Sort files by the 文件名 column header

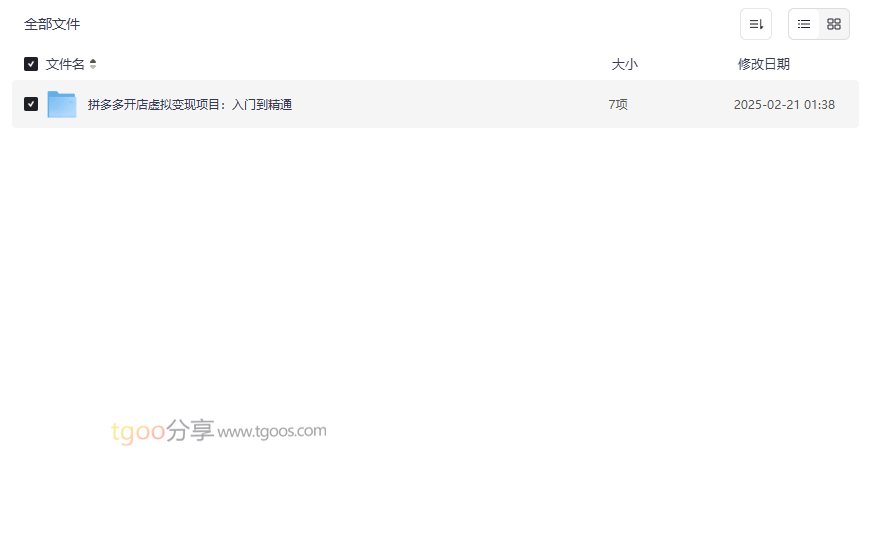[65, 64]
